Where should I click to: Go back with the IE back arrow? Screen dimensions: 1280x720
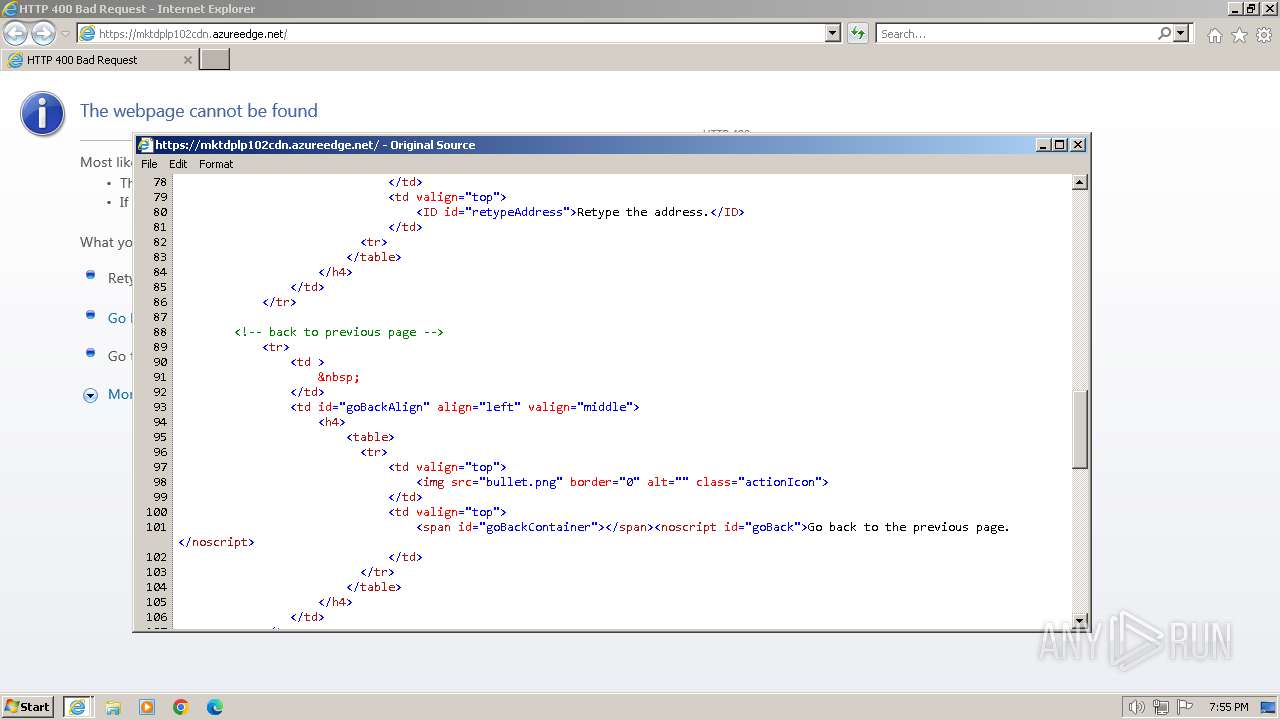pyautogui.click(x=16, y=34)
